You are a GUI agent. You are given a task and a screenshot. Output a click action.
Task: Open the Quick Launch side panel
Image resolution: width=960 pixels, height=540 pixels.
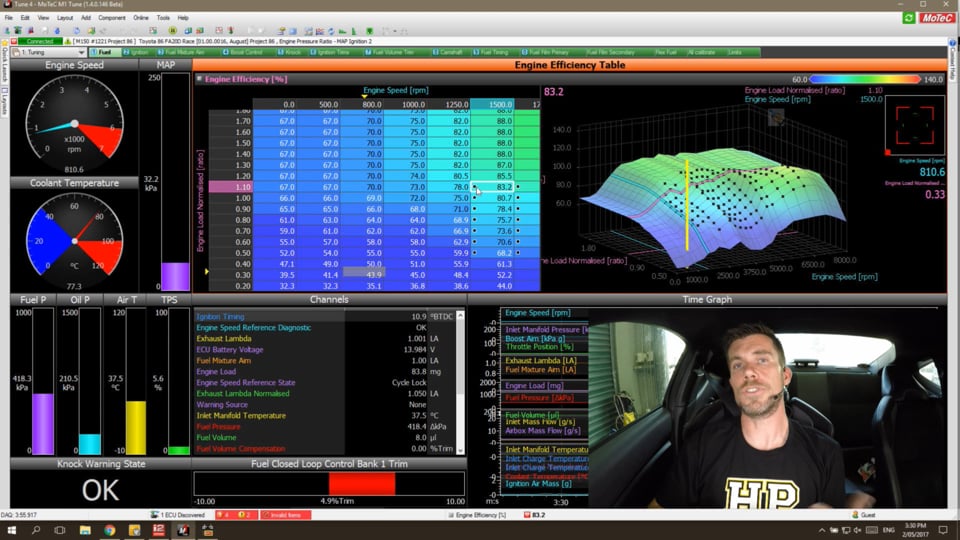[x=4, y=67]
